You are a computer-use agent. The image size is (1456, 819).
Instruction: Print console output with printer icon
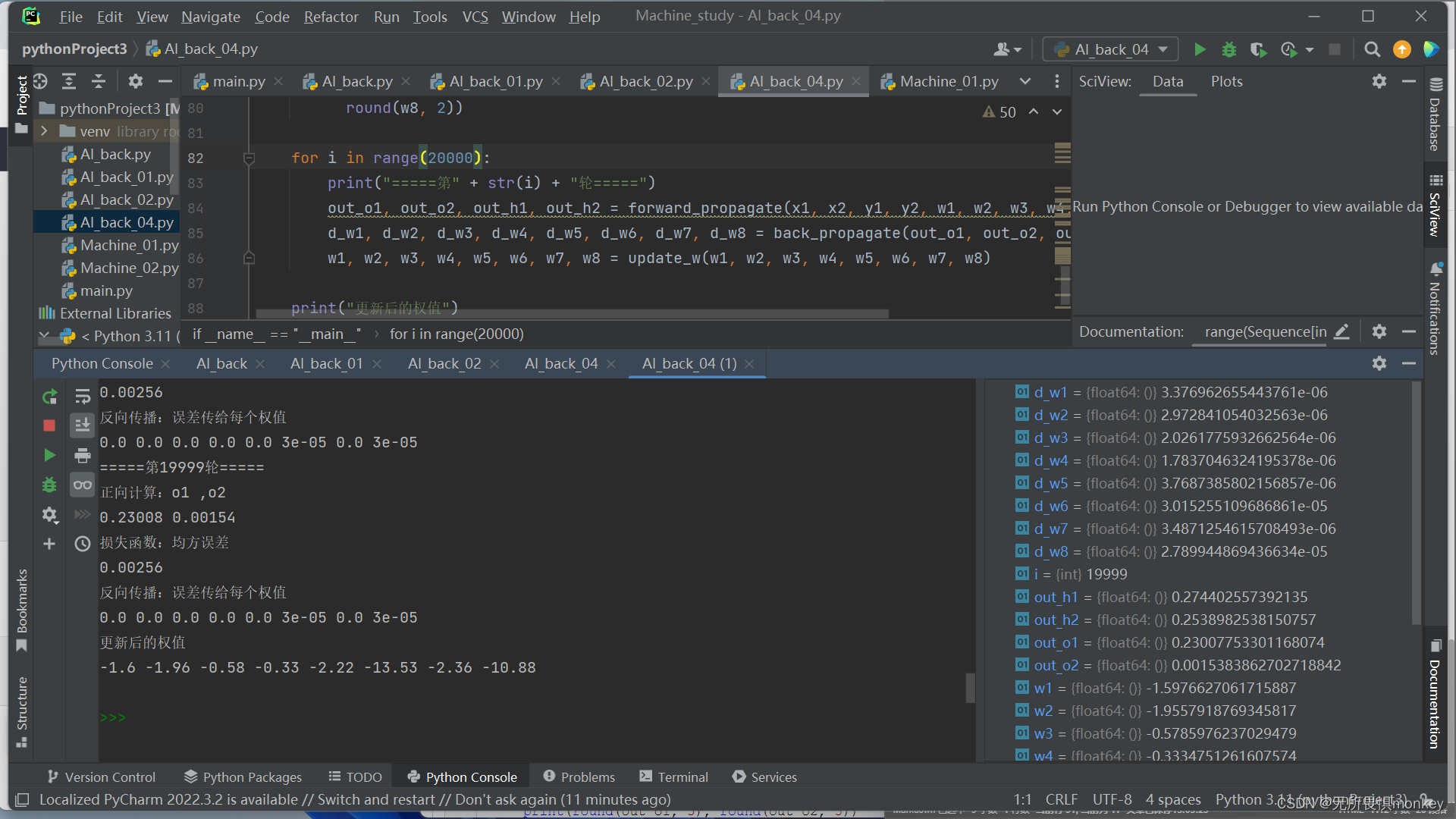pyautogui.click(x=83, y=455)
